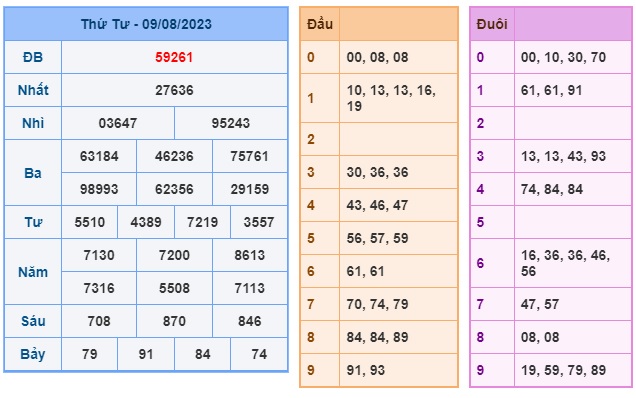Click third prize number 63184
This screenshot has height=398, width=636.
(99, 156)
